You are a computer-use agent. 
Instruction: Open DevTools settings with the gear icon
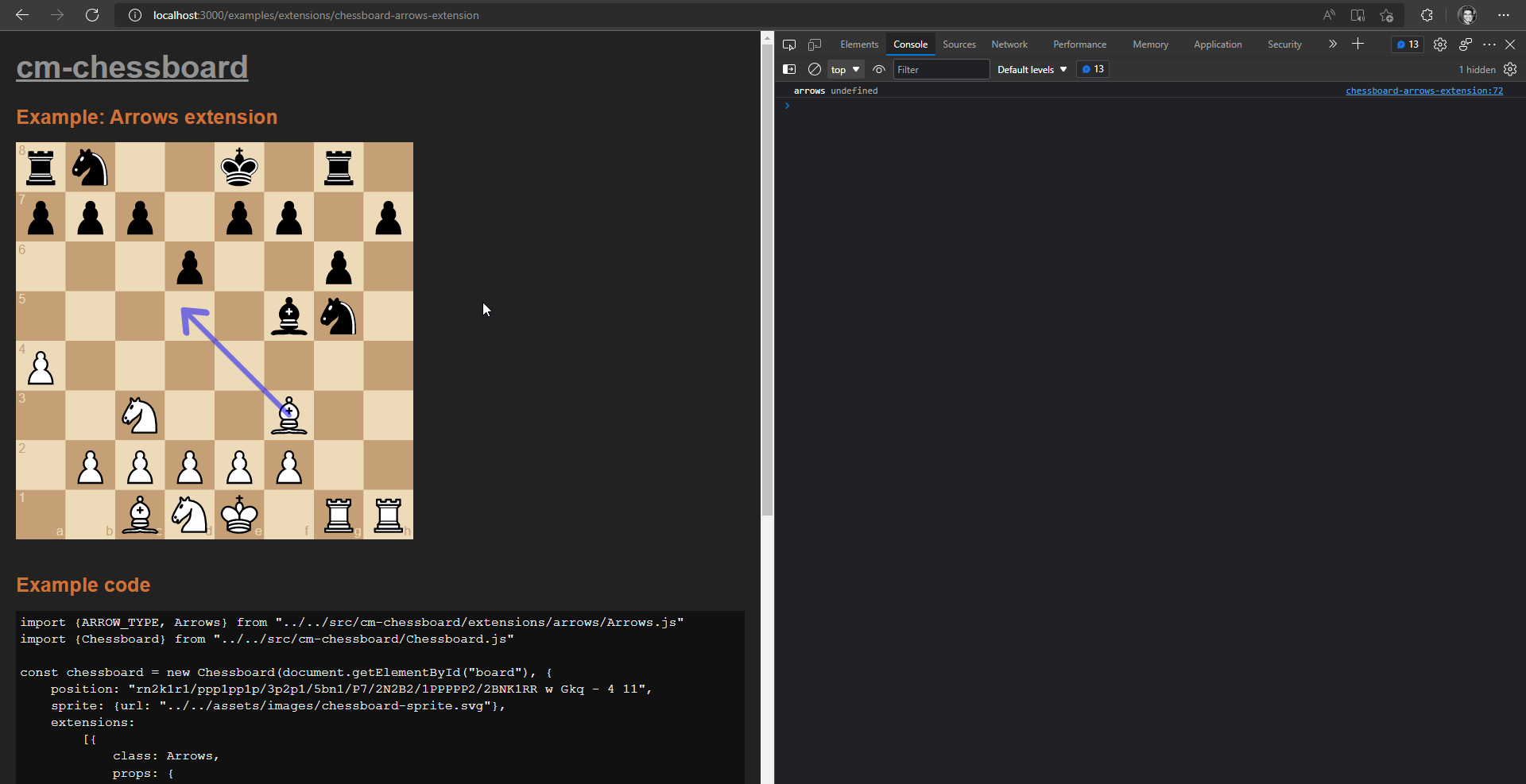coord(1440,44)
